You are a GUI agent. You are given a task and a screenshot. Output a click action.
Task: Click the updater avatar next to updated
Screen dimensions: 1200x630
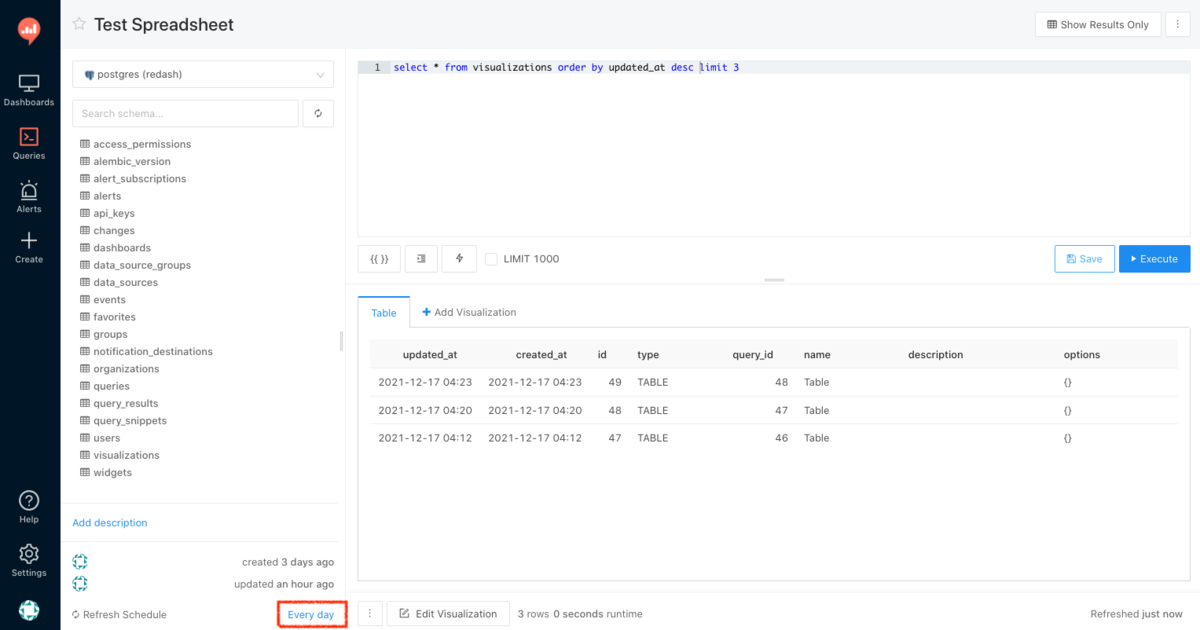coord(80,583)
